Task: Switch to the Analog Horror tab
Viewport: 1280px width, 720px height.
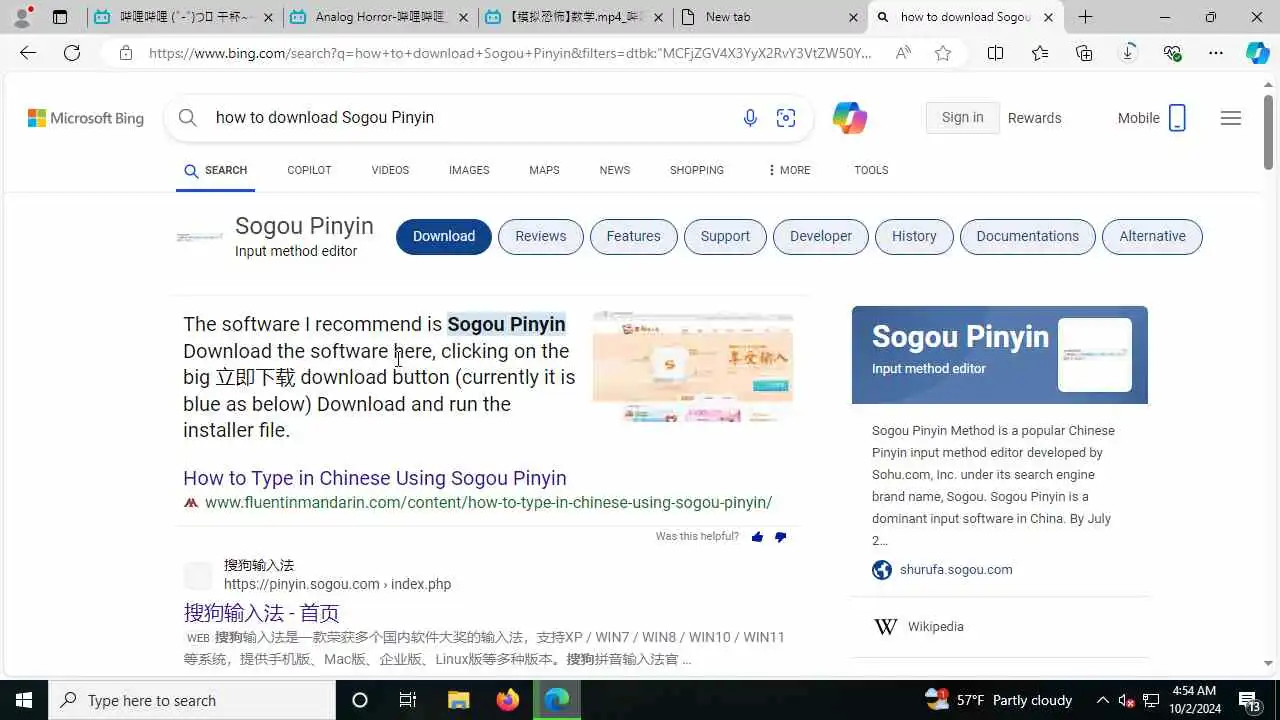Action: 379,17
